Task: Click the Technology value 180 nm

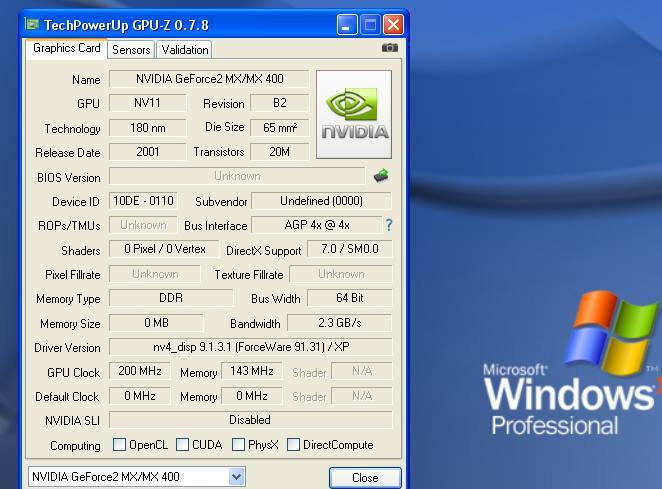Action: pos(147,128)
